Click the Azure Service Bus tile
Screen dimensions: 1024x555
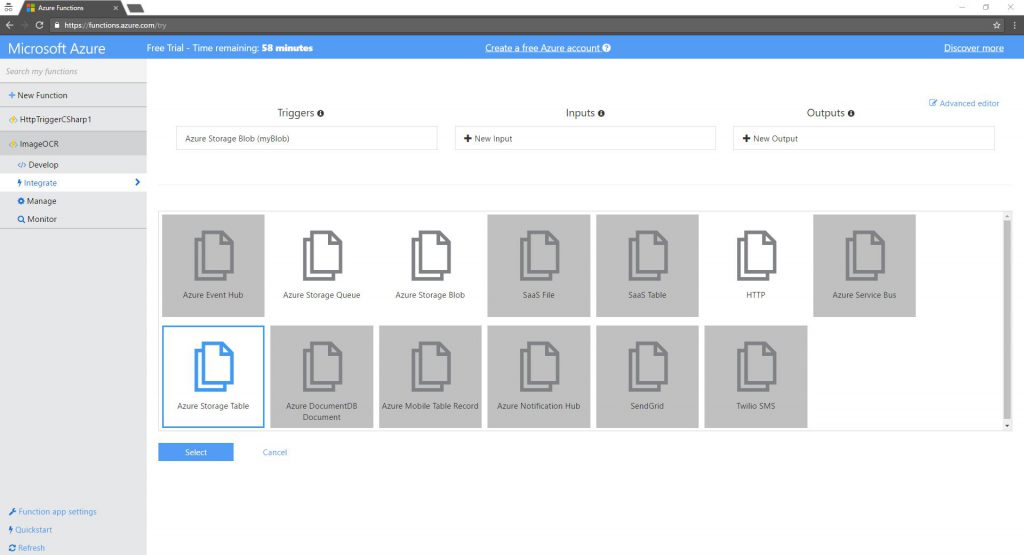(864, 265)
